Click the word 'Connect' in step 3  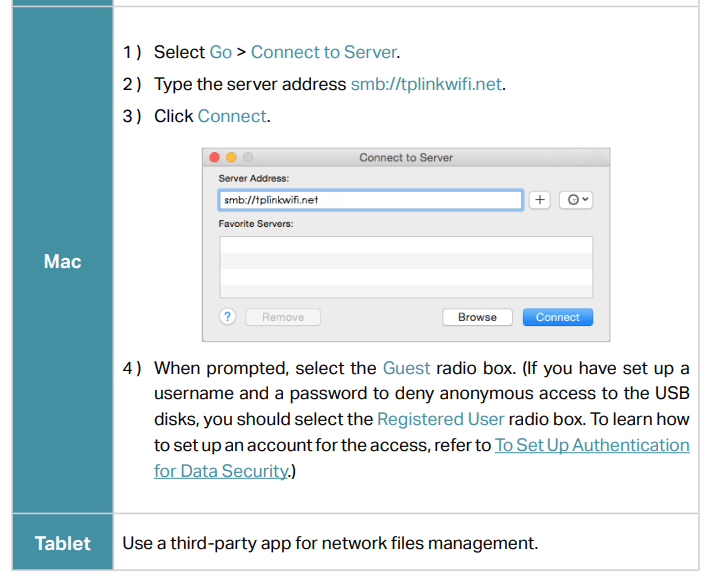pos(232,116)
